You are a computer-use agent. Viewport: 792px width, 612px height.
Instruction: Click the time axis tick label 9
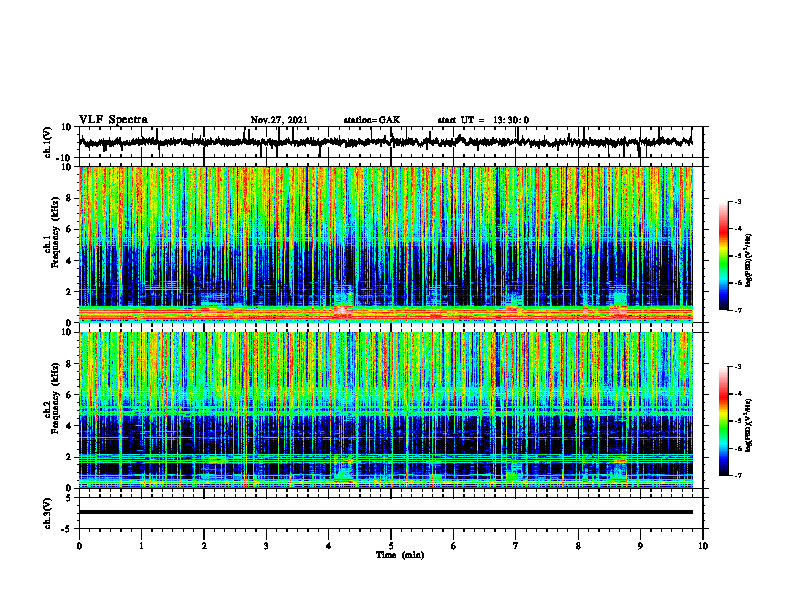click(640, 546)
